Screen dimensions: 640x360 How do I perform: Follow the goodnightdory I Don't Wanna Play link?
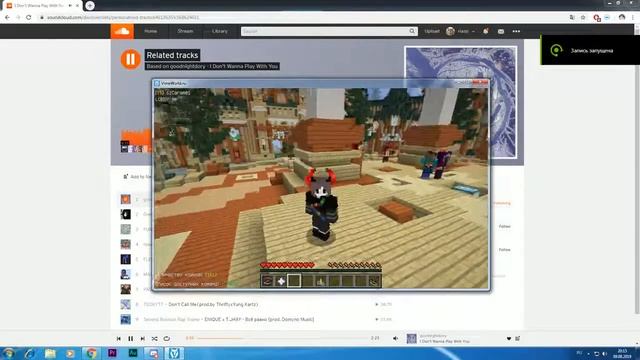click(212, 67)
